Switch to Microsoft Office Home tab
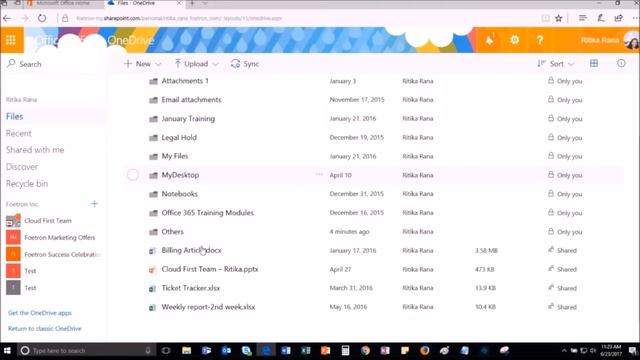The width and height of the screenshot is (640, 360). 63,3
